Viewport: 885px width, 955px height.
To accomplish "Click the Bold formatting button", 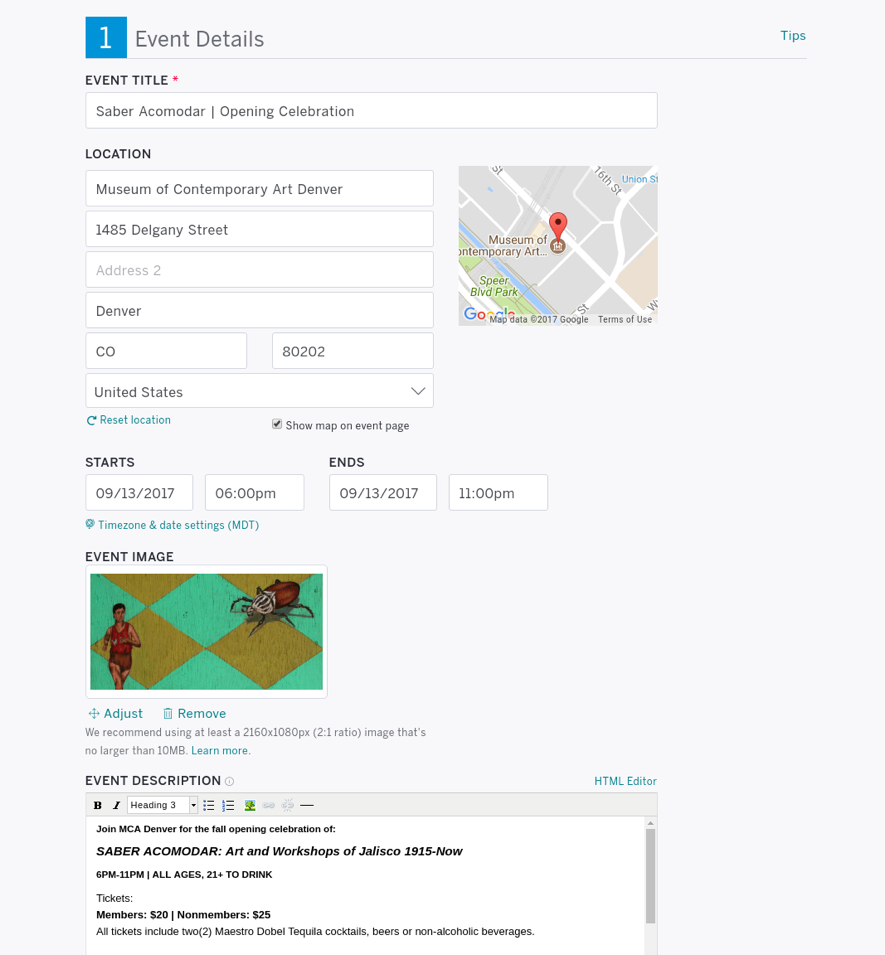I will click(x=97, y=805).
